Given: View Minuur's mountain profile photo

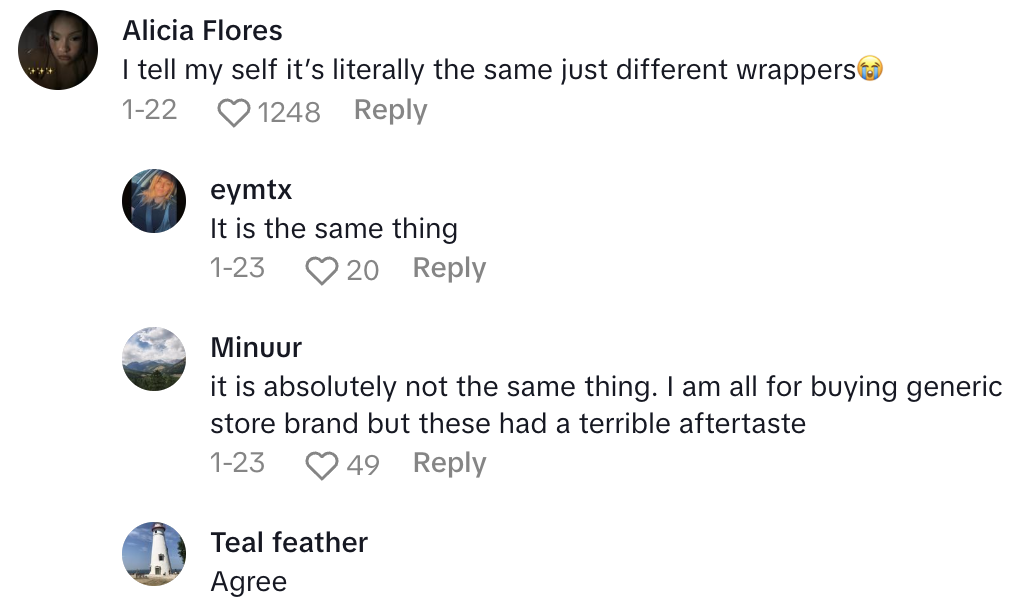Looking at the screenshot, I should click(x=154, y=358).
